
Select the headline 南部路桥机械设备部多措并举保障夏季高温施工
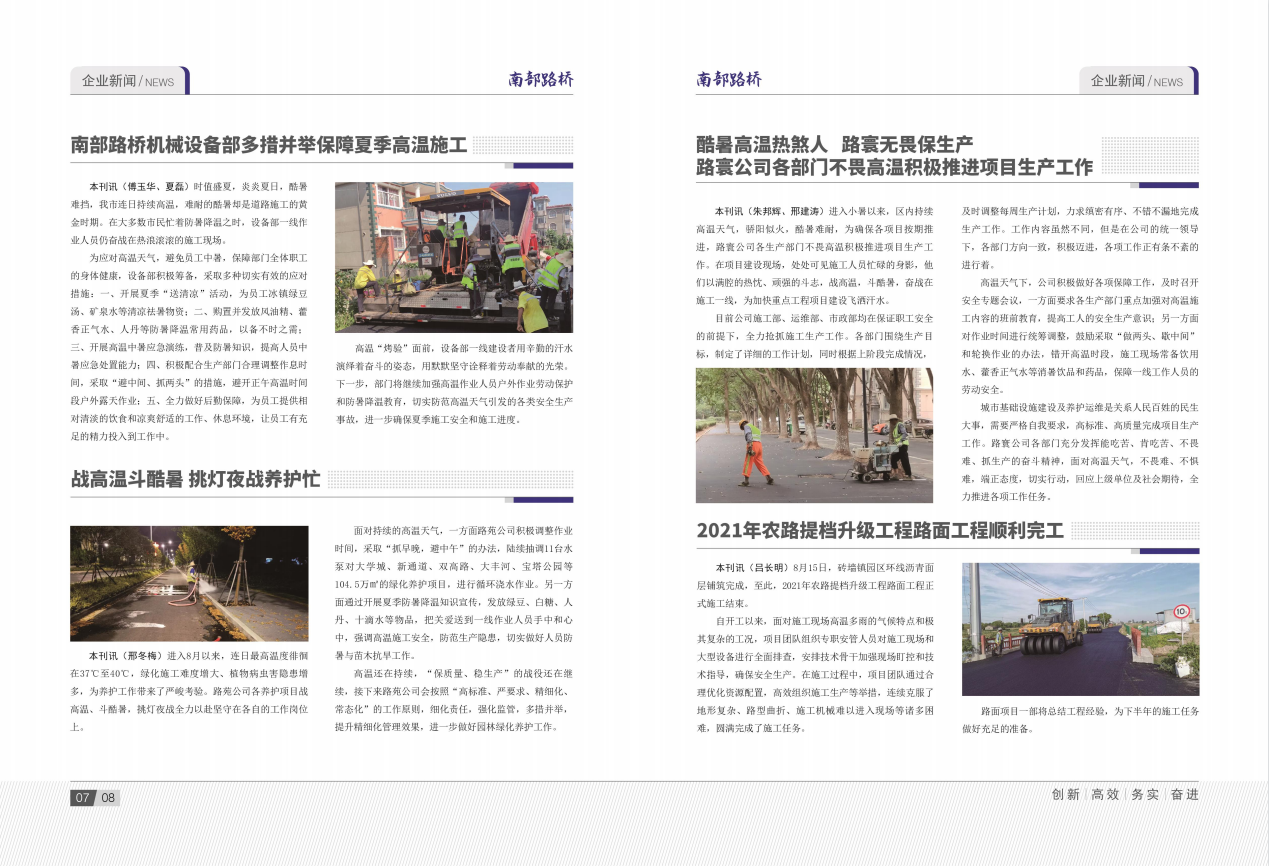[269, 146]
